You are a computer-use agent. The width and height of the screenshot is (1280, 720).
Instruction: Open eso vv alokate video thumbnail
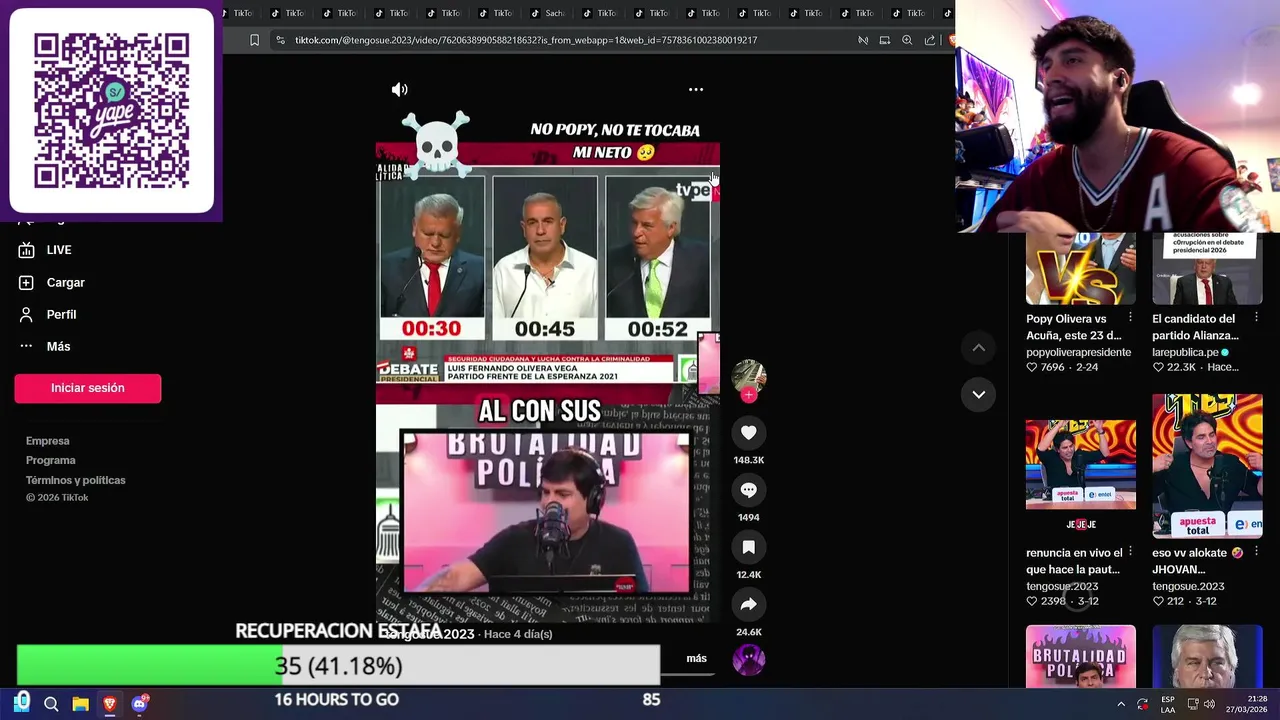coord(1207,465)
